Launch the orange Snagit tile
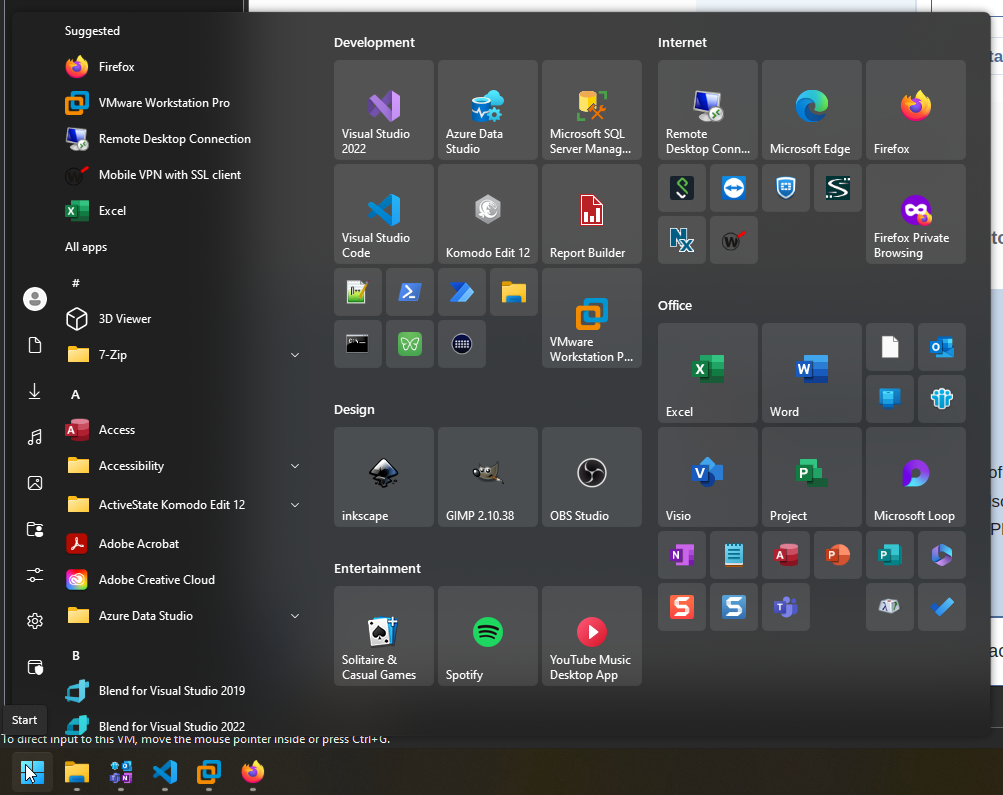1003x795 pixels. coord(682,607)
